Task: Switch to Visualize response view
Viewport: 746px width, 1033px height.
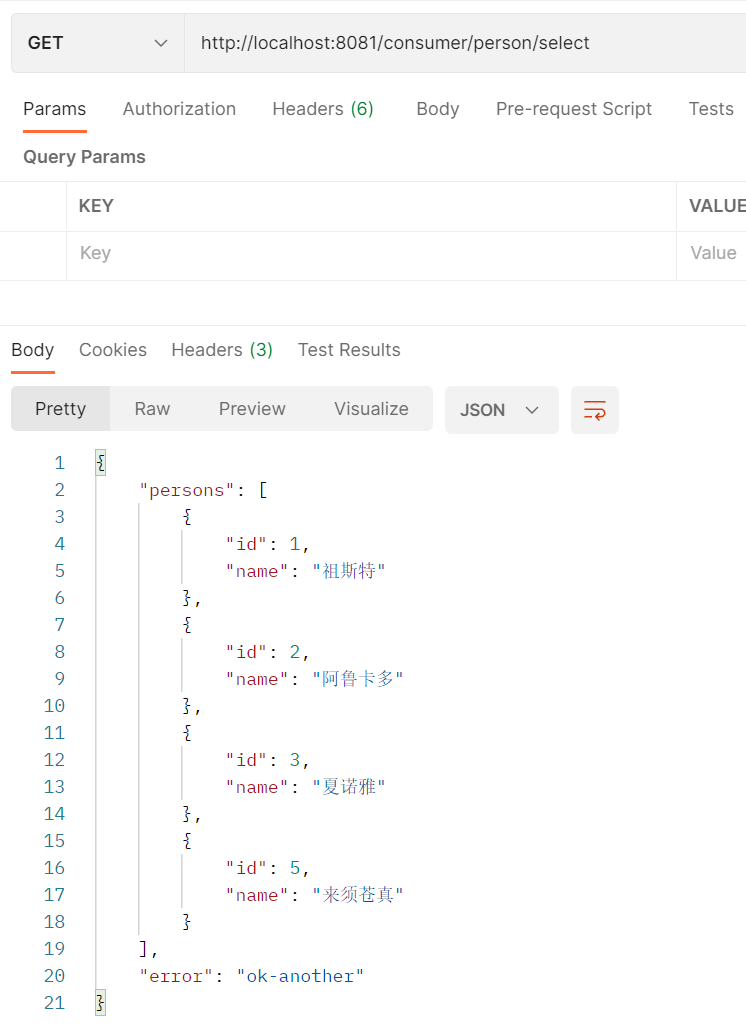Action: 371,408
